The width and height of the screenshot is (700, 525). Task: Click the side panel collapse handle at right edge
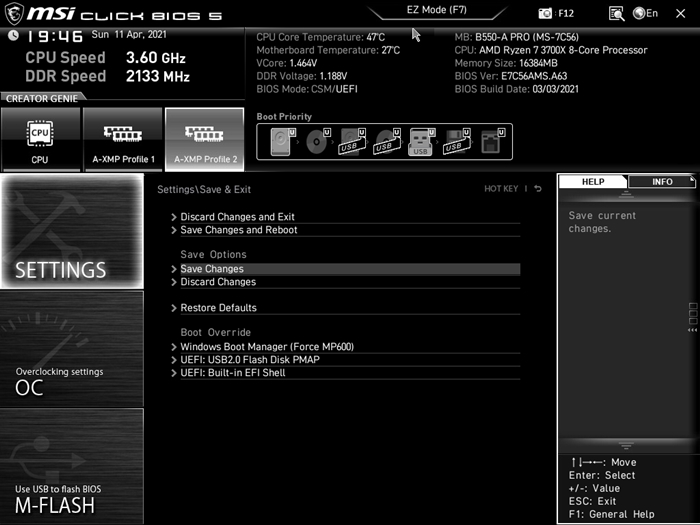pos(693,317)
